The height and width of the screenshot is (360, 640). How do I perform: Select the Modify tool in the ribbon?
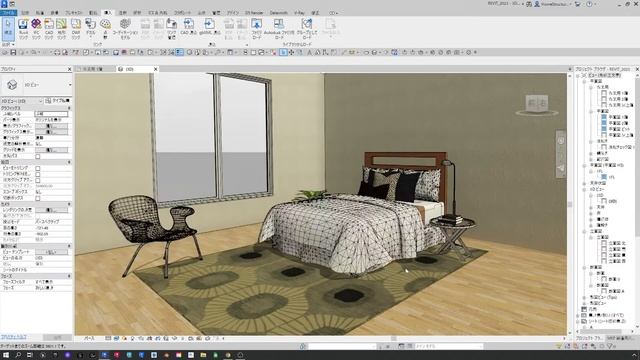(x=8, y=28)
